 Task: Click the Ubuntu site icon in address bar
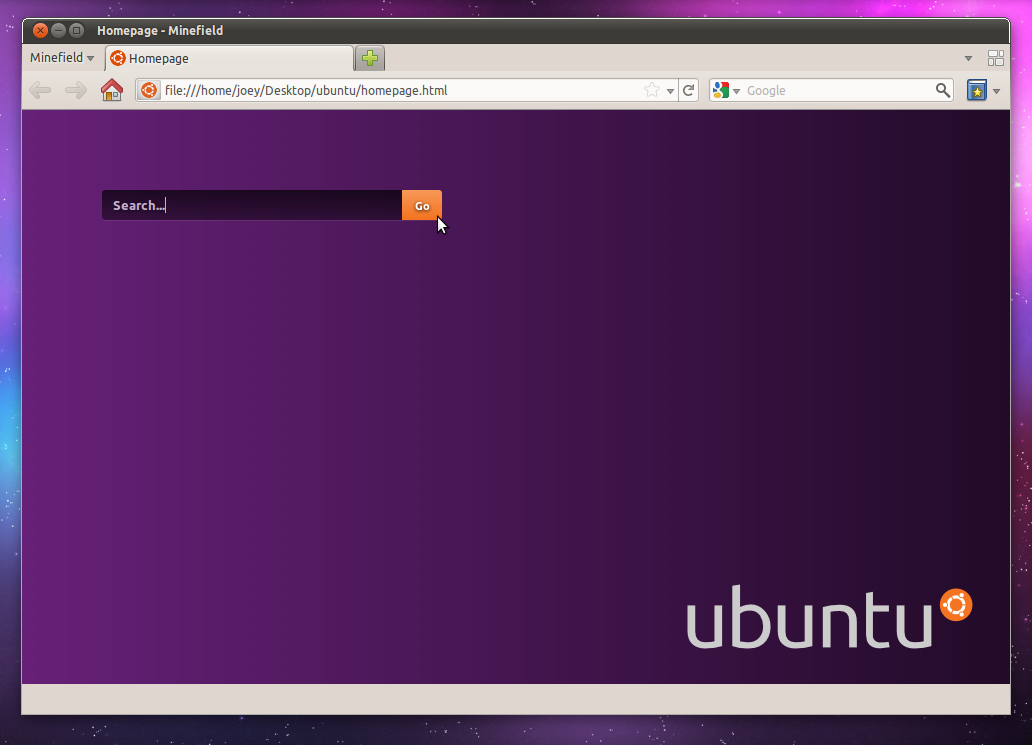click(x=149, y=90)
